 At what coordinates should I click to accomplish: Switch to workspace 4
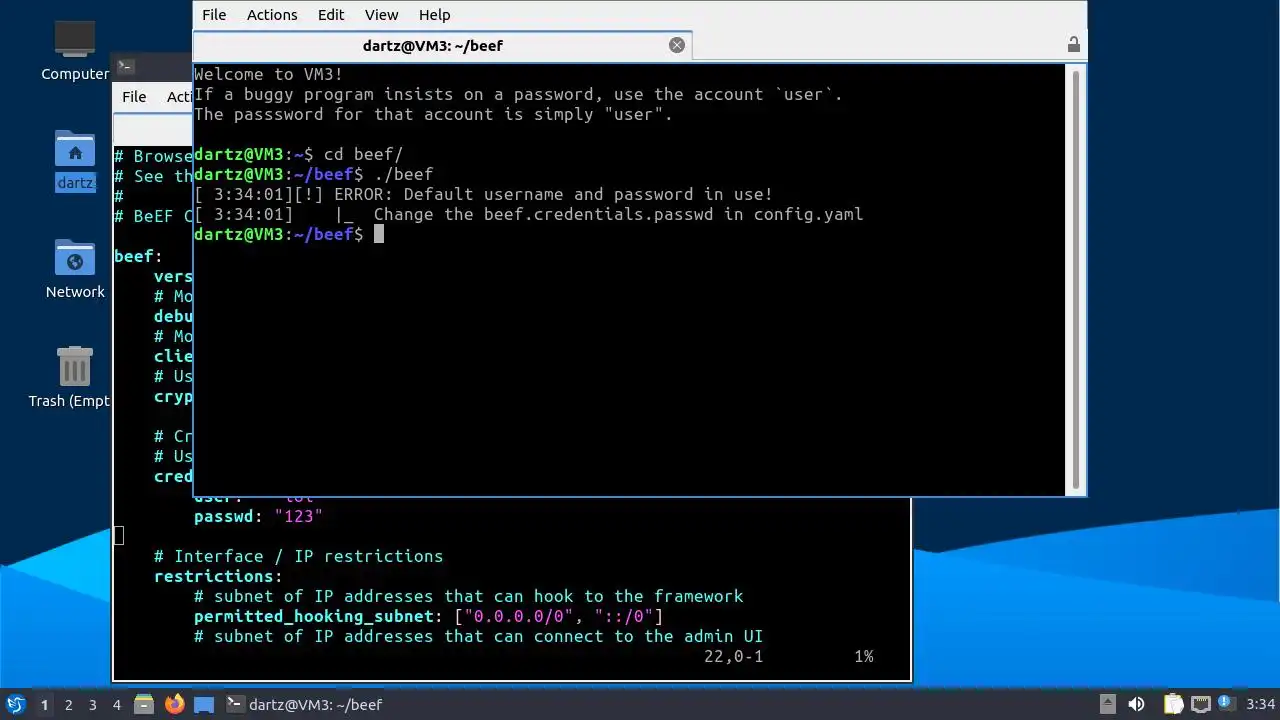click(x=116, y=704)
